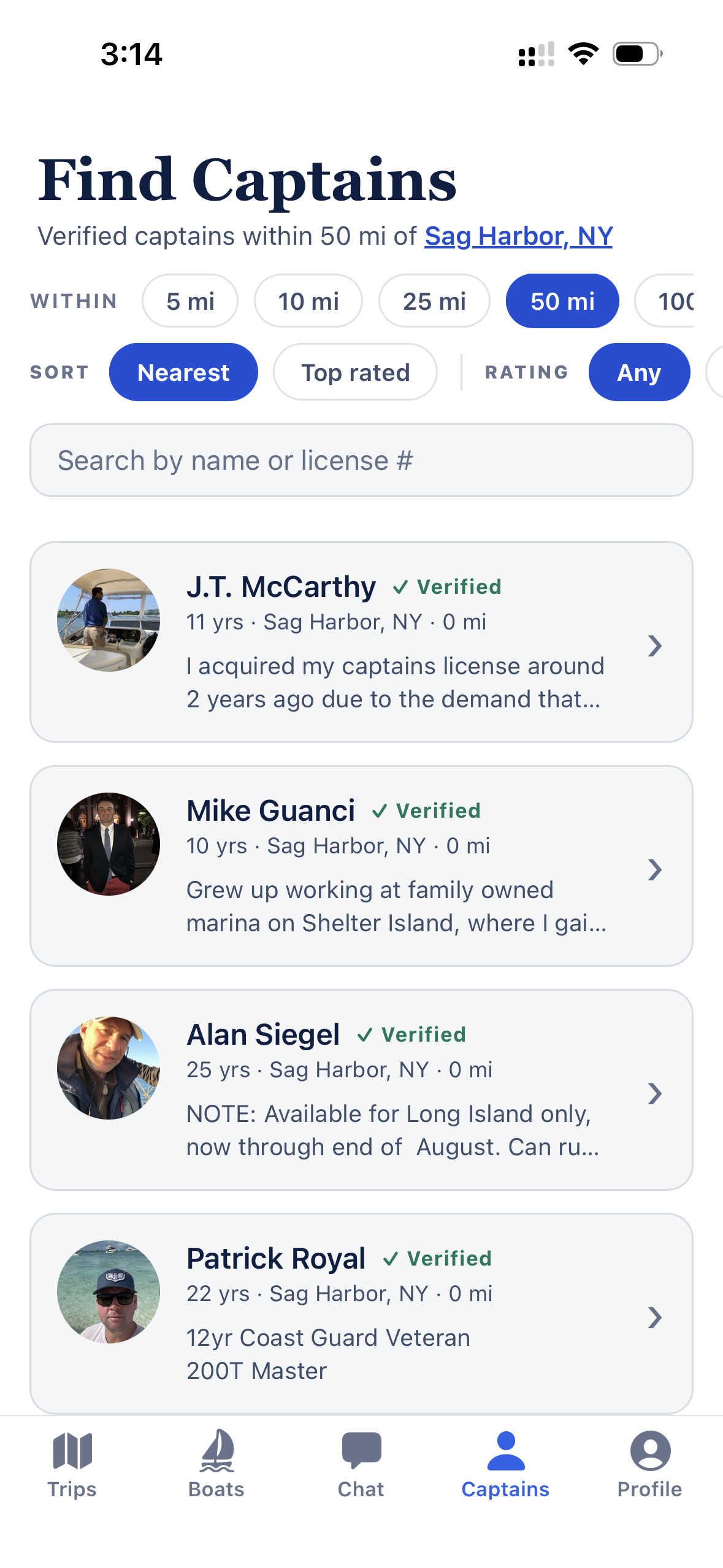This screenshot has width=723, height=1568.
Task: Change location via Sag Harbor, NY link
Action: click(519, 236)
